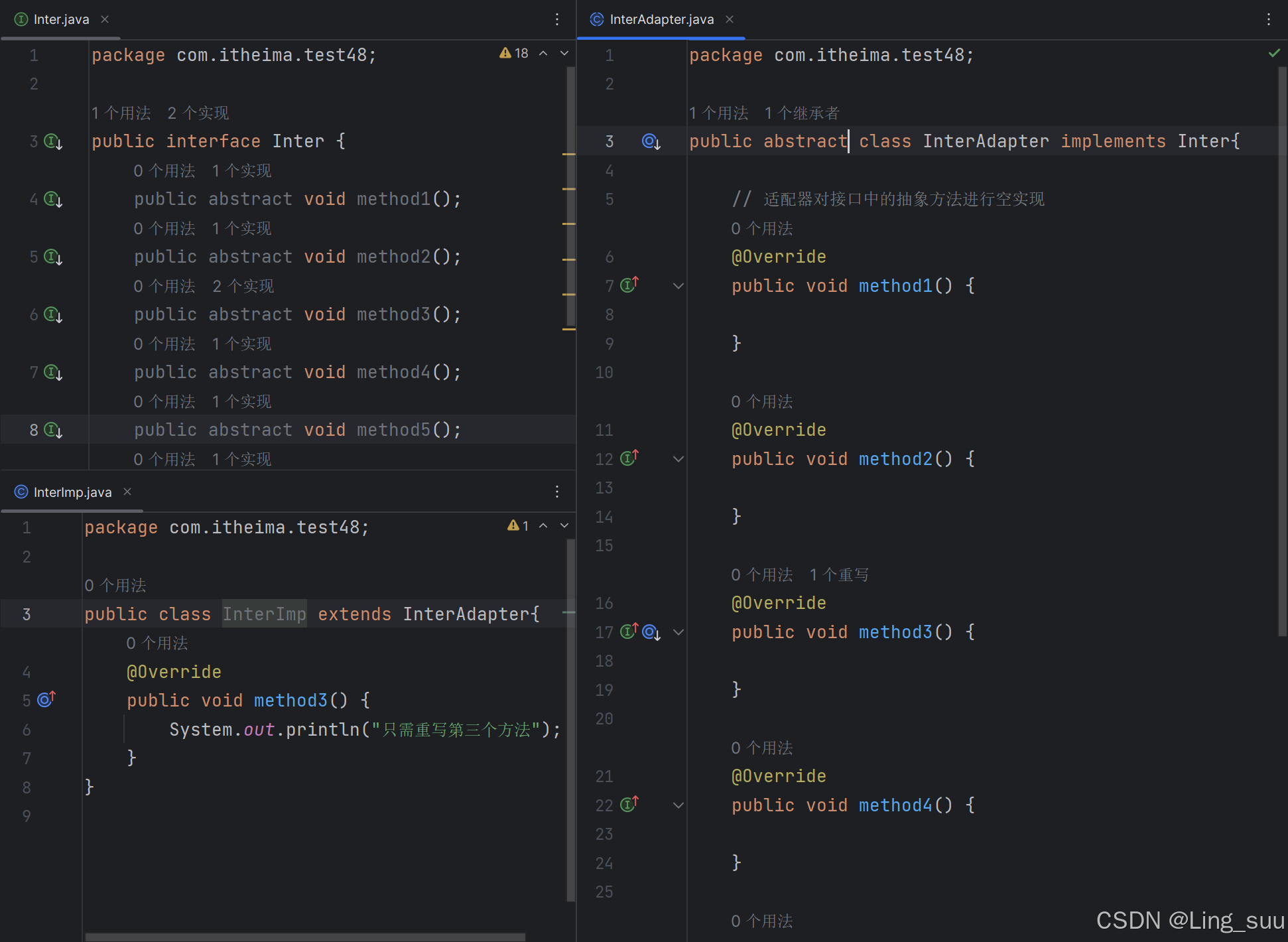Click horizontal scrollbar under InterImp.java editor
This screenshot has width=1288, height=942.
tap(305, 937)
